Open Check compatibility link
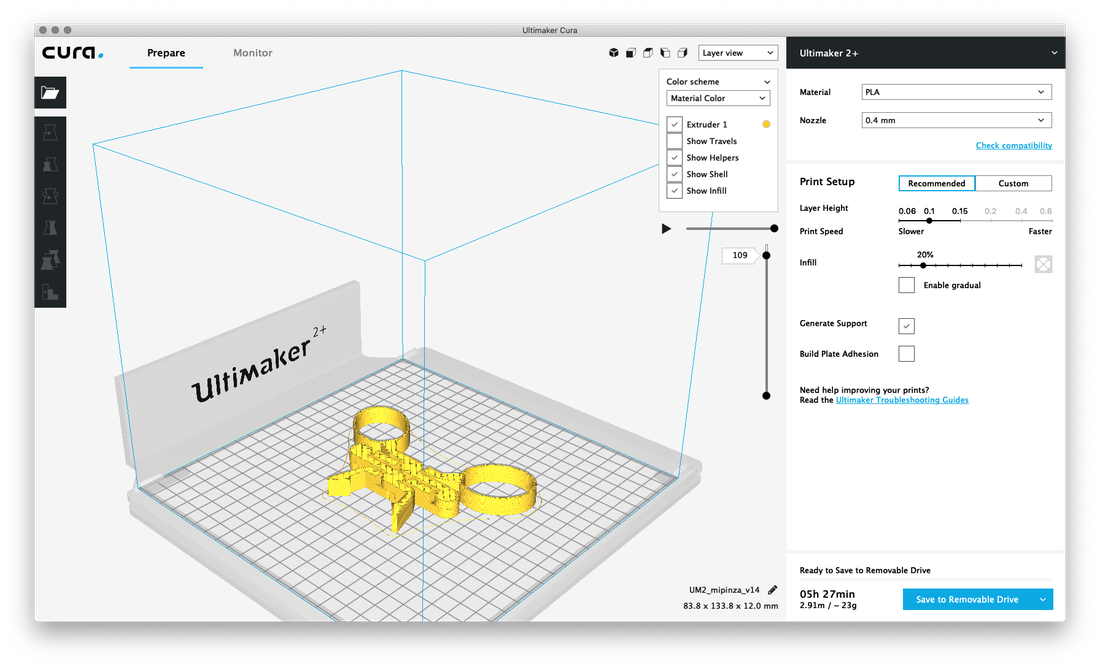Viewport: 1100px width, 667px height. [1014, 145]
